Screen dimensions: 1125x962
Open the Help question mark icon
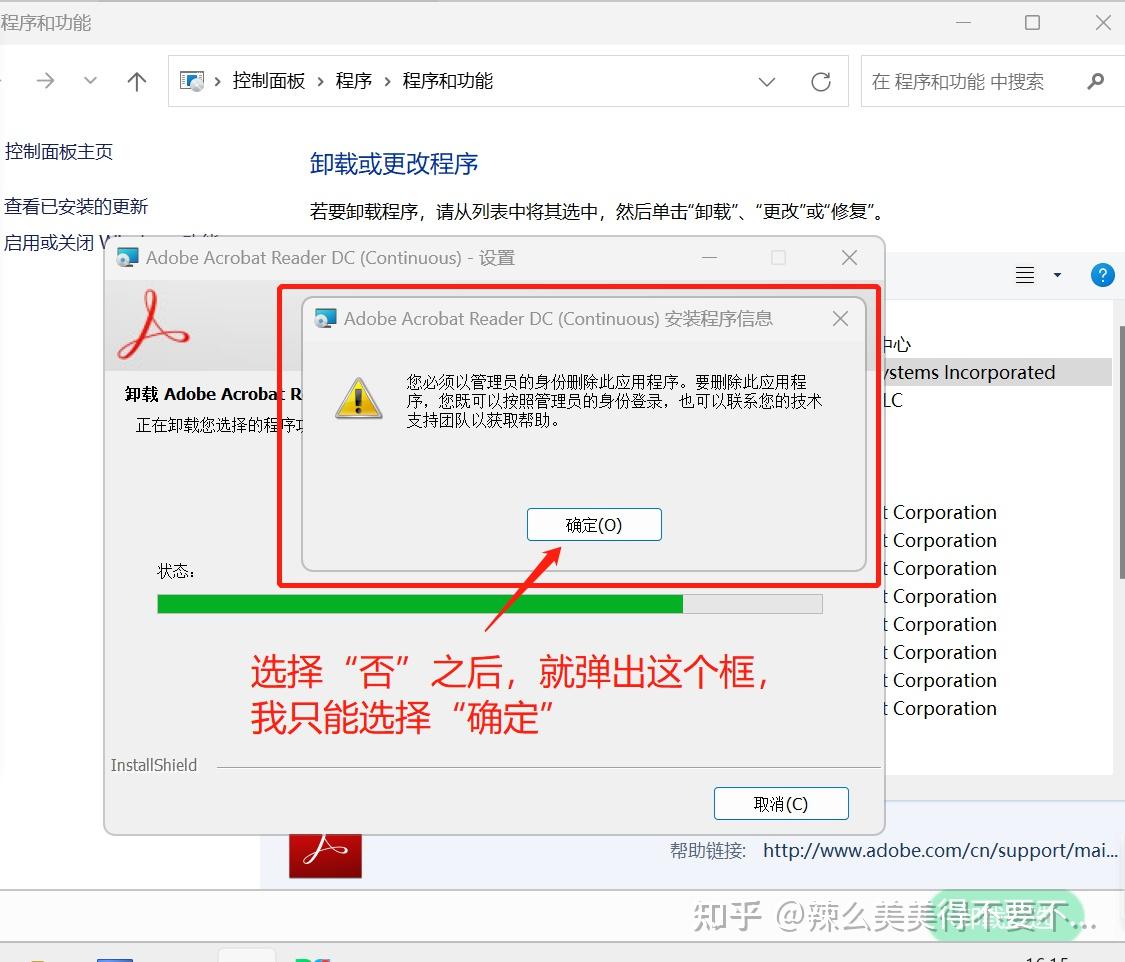(x=1102, y=274)
